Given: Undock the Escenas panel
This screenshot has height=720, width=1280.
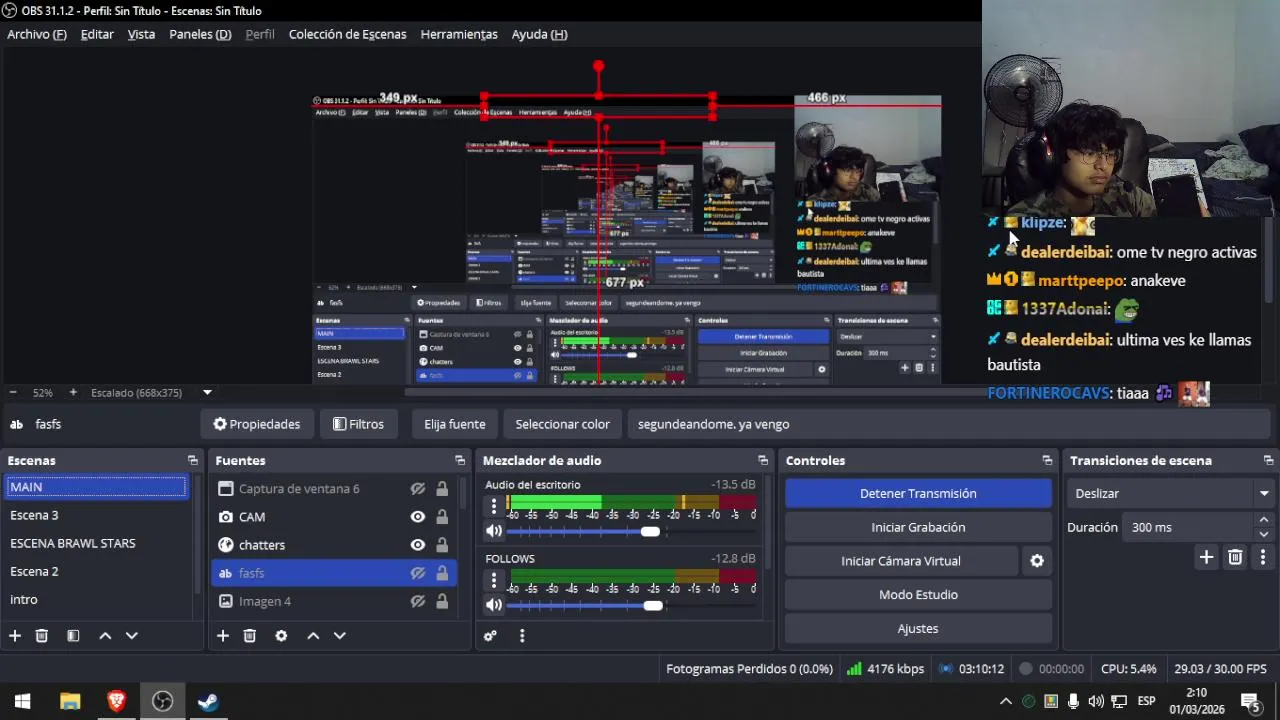Looking at the screenshot, I should pyautogui.click(x=192, y=461).
